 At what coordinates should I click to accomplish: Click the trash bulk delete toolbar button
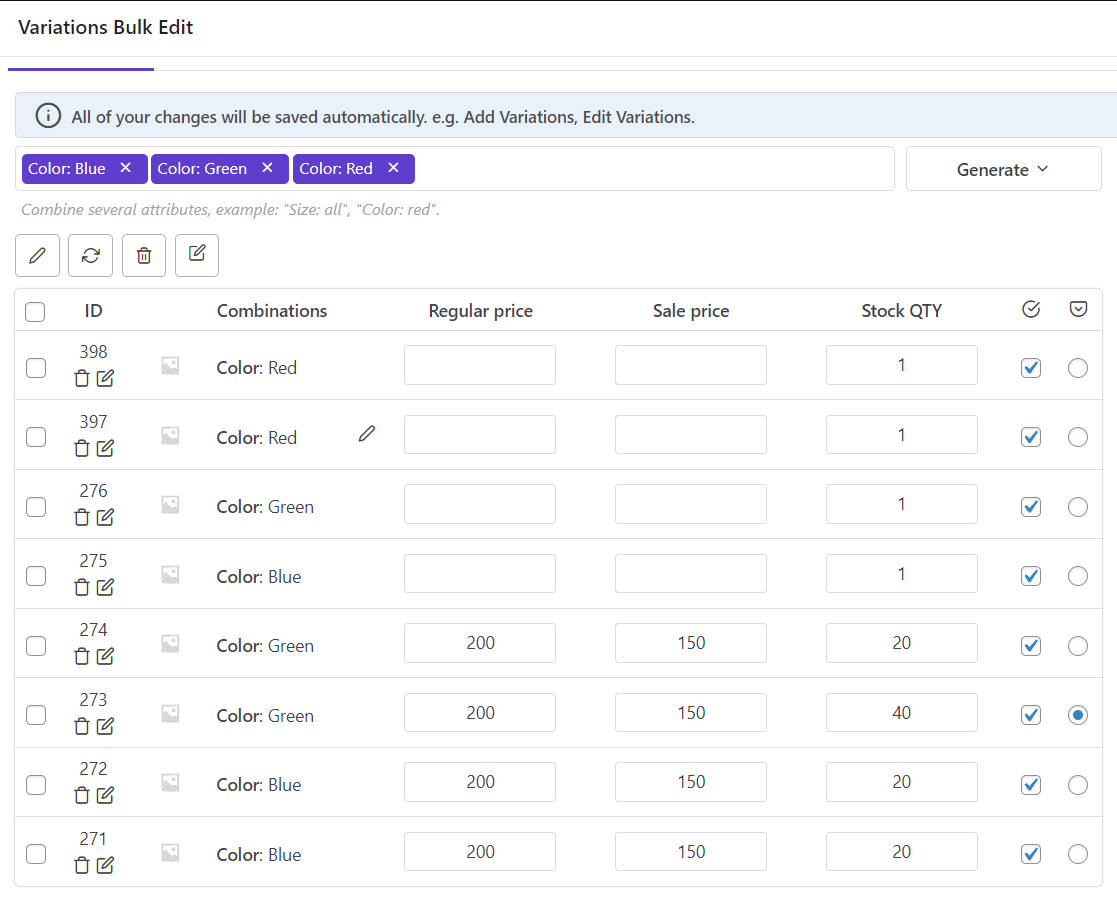pyautogui.click(x=144, y=255)
